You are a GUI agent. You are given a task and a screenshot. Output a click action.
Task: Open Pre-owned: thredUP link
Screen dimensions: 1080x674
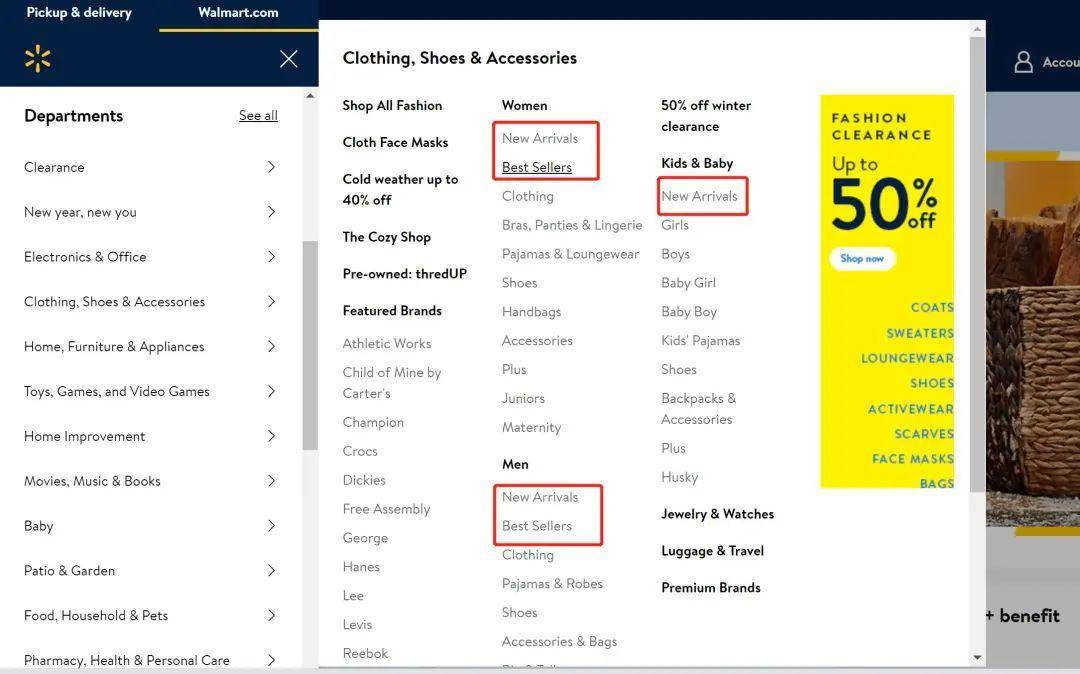(404, 273)
